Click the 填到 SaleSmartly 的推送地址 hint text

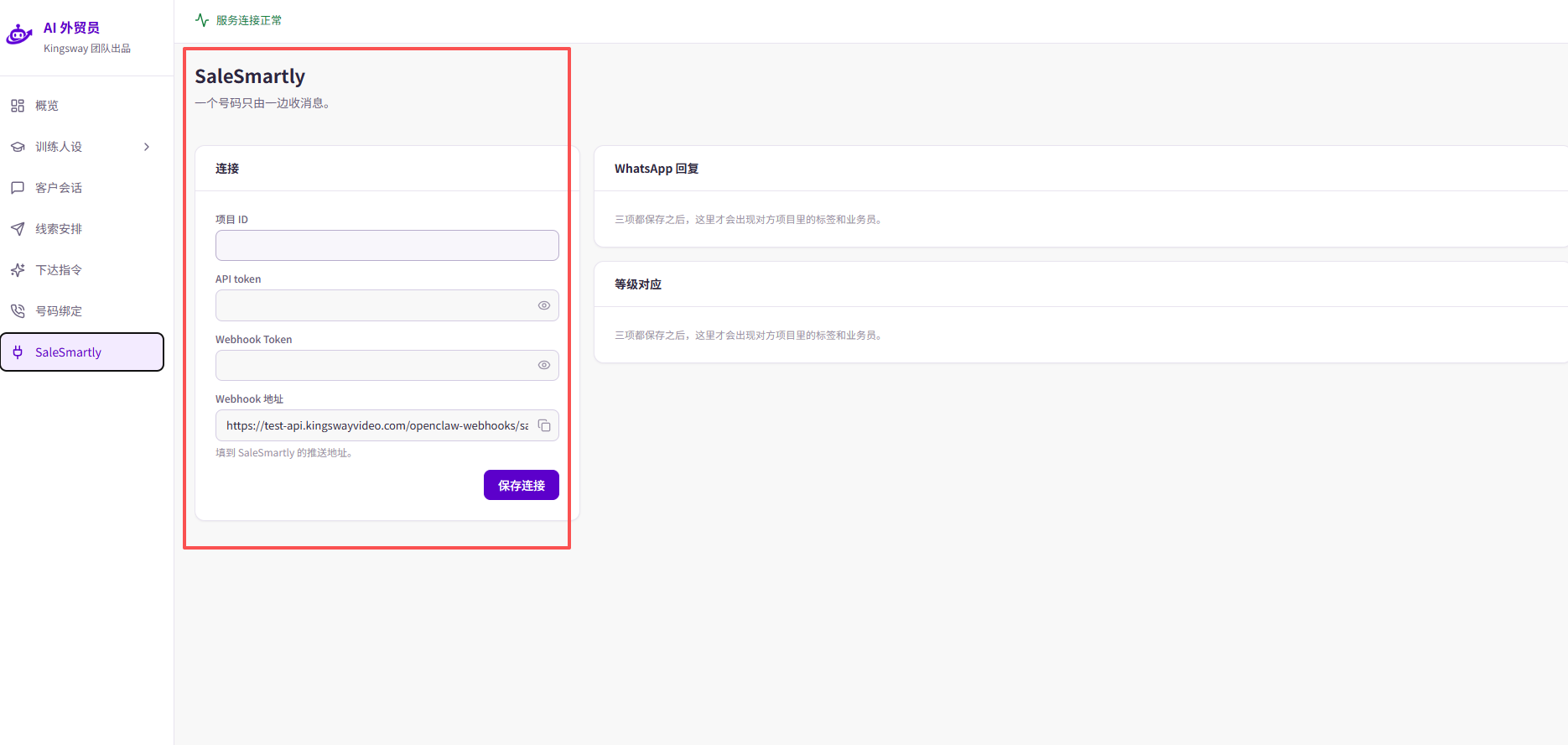coord(285,453)
